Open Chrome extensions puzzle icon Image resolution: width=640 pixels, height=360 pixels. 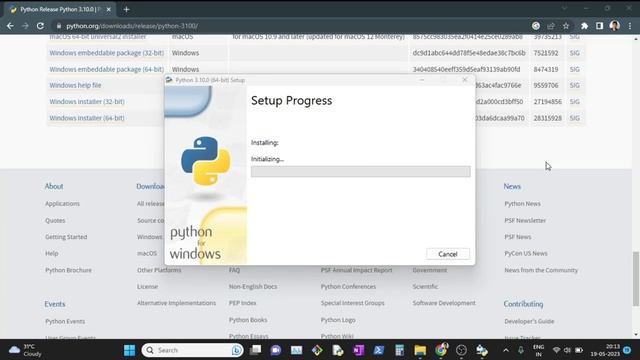(x=584, y=26)
